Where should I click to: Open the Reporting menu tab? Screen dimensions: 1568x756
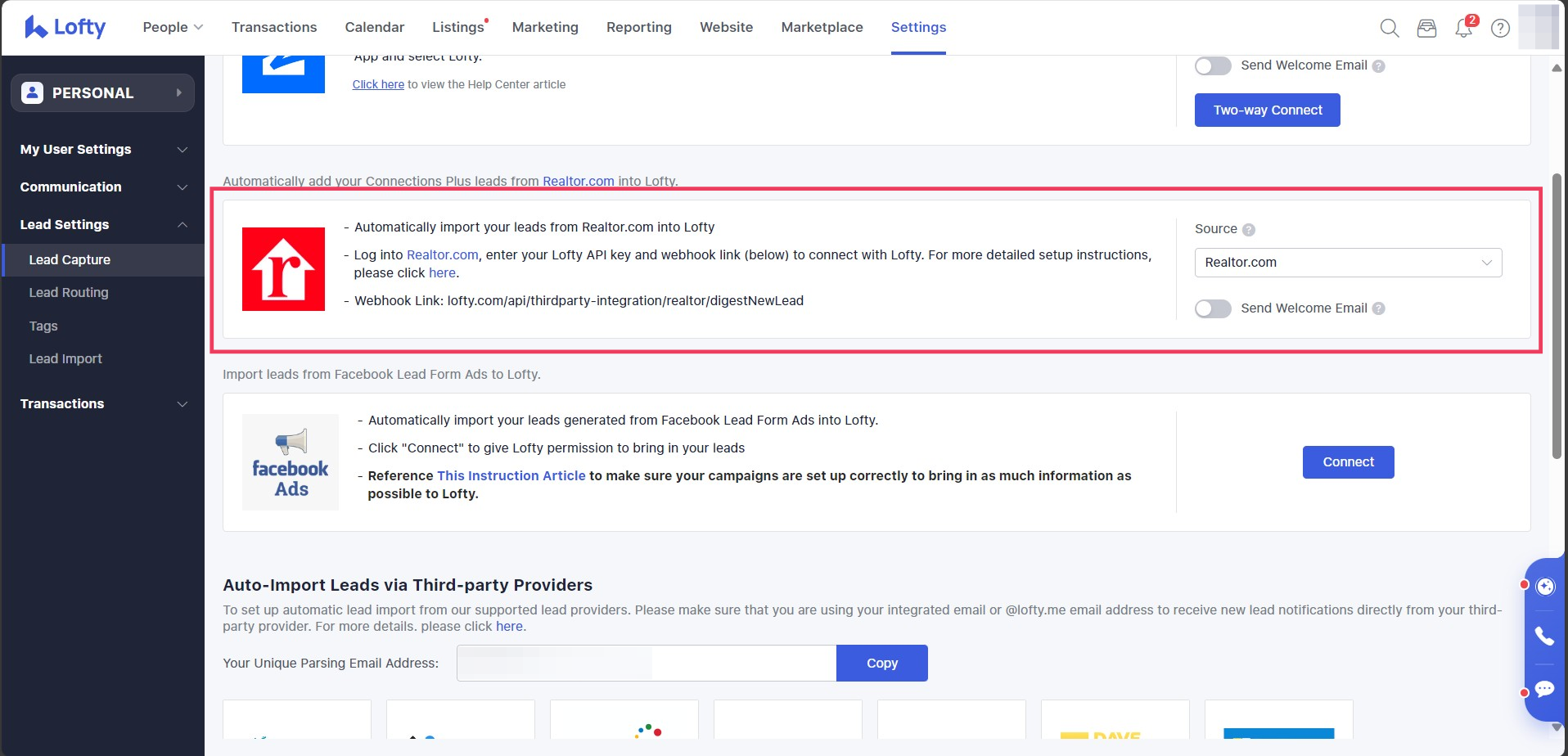point(638,27)
